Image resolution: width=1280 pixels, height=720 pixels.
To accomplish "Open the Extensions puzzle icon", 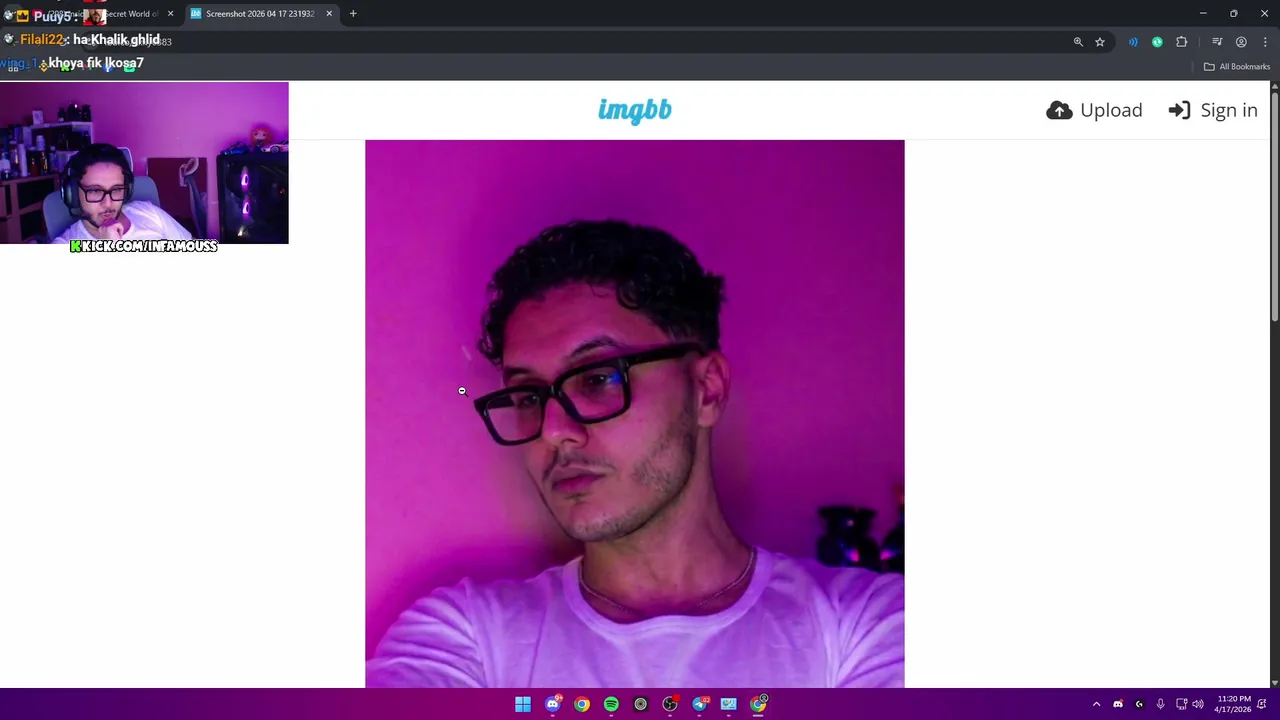I will coord(1181,42).
